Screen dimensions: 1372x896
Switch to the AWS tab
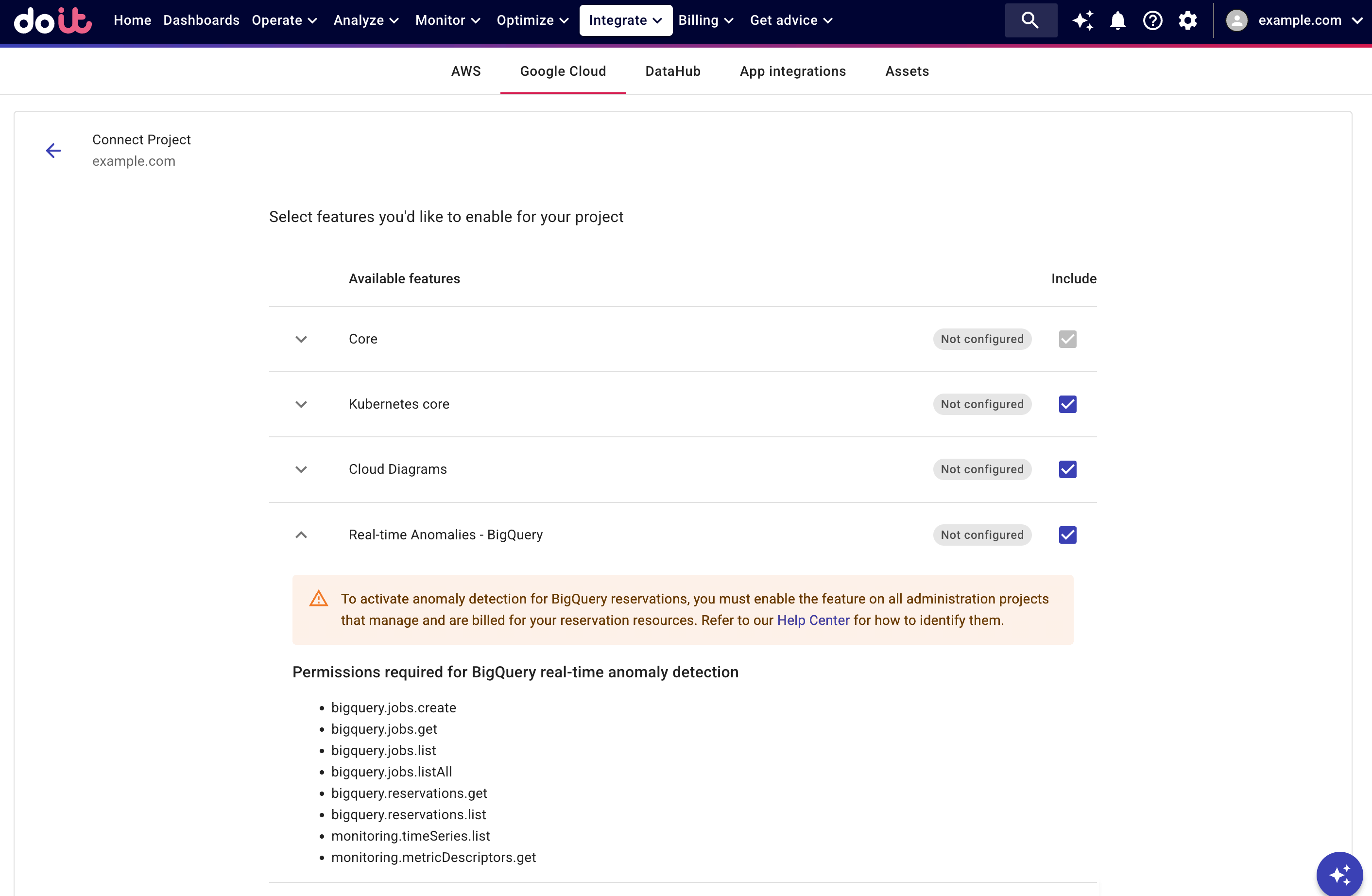pos(466,71)
